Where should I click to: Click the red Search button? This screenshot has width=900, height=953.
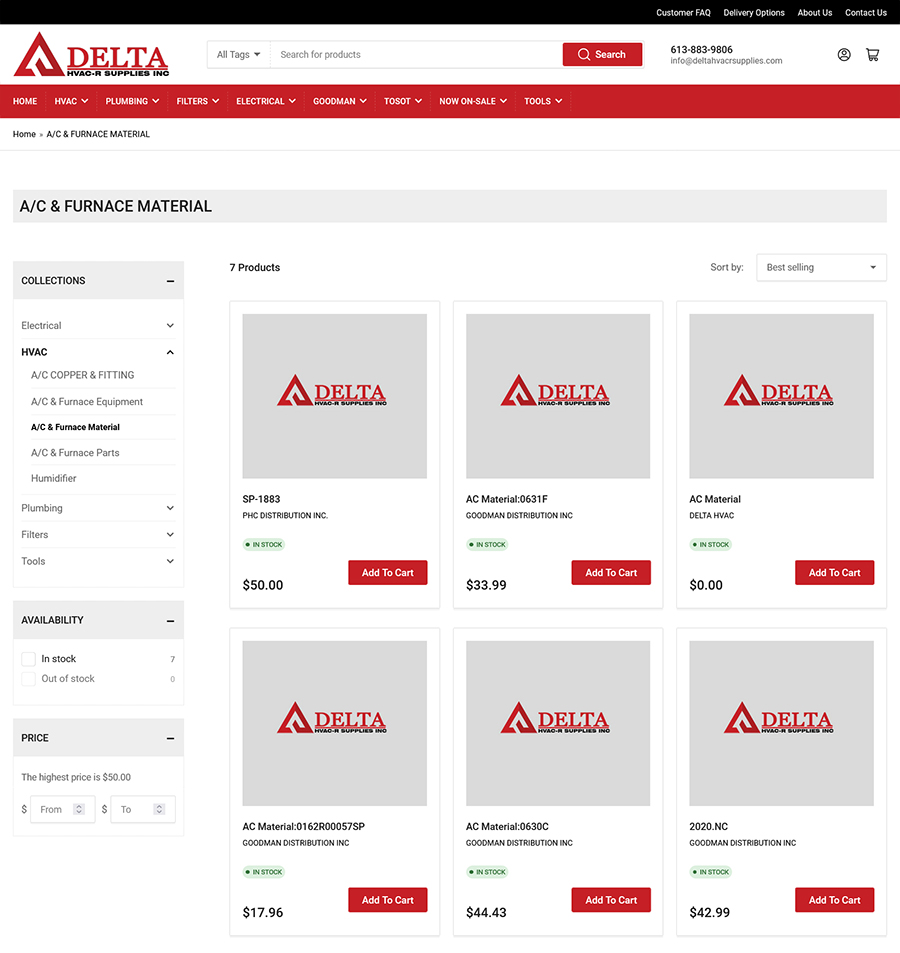pyautogui.click(x=602, y=55)
